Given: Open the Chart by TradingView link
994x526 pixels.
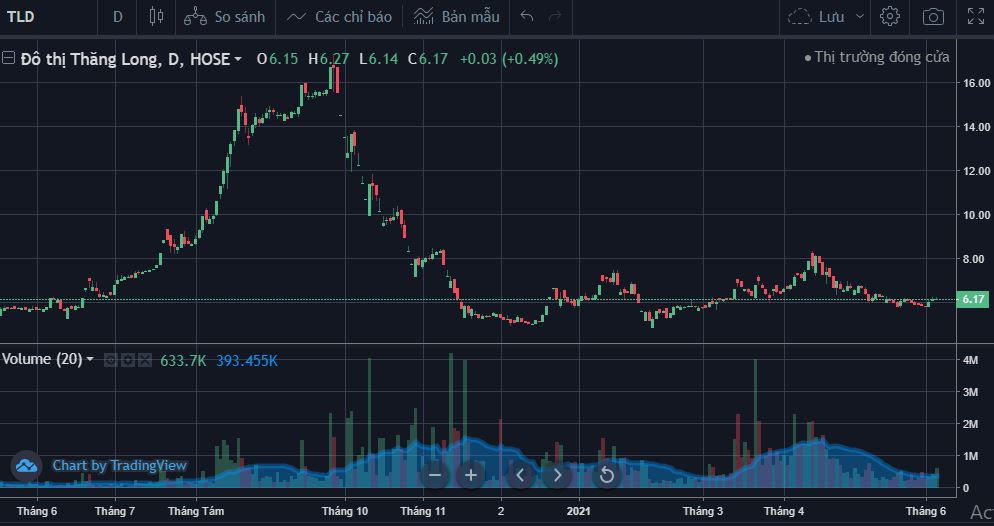Looking at the screenshot, I should pyautogui.click(x=119, y=465).
